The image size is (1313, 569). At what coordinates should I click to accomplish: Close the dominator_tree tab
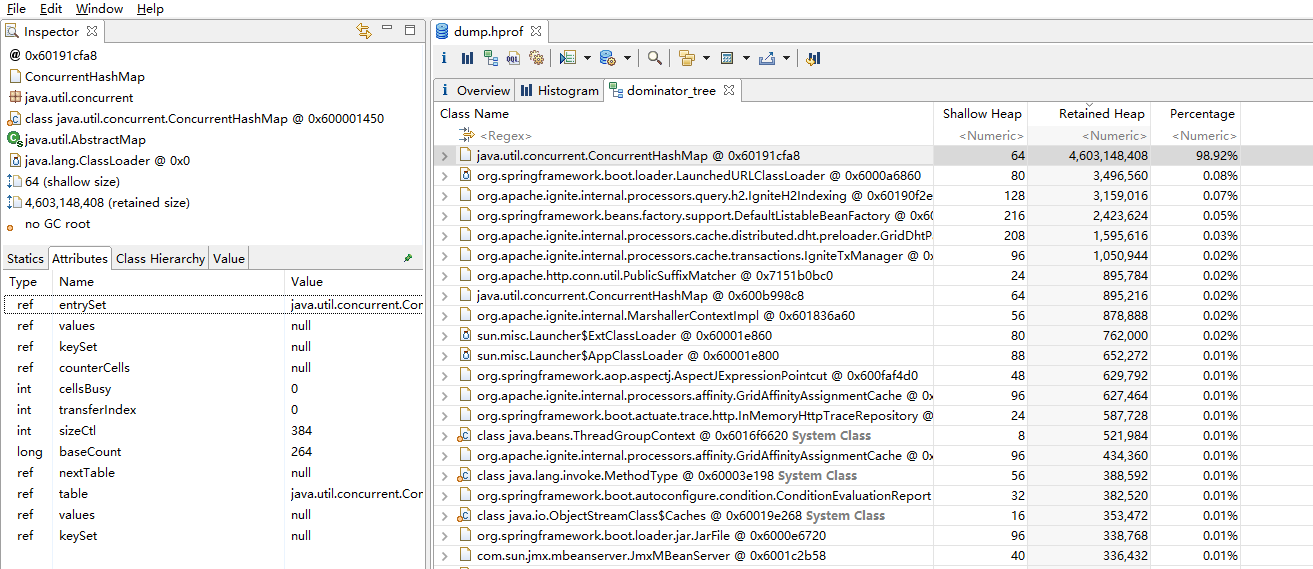point(729,90)
